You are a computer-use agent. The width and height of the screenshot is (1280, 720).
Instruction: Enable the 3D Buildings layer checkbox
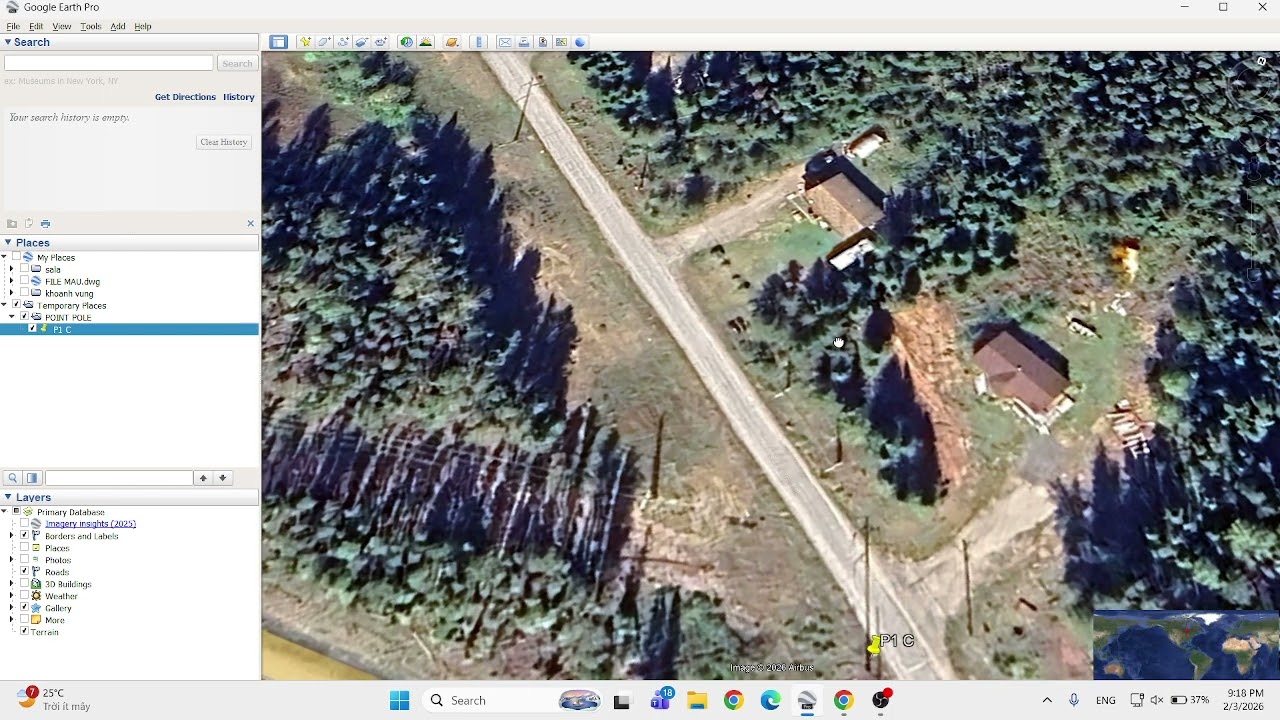[x=24, y=584]
